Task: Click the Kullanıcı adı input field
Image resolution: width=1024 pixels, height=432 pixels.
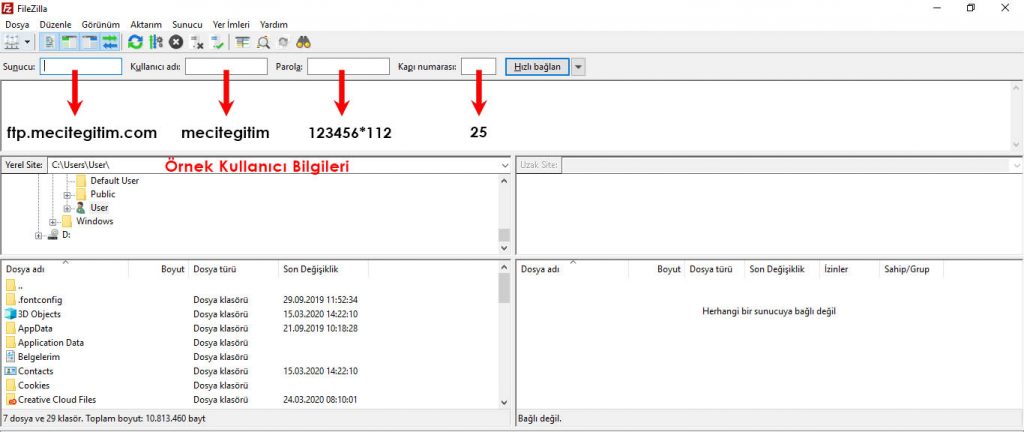Action: [227, 67]
